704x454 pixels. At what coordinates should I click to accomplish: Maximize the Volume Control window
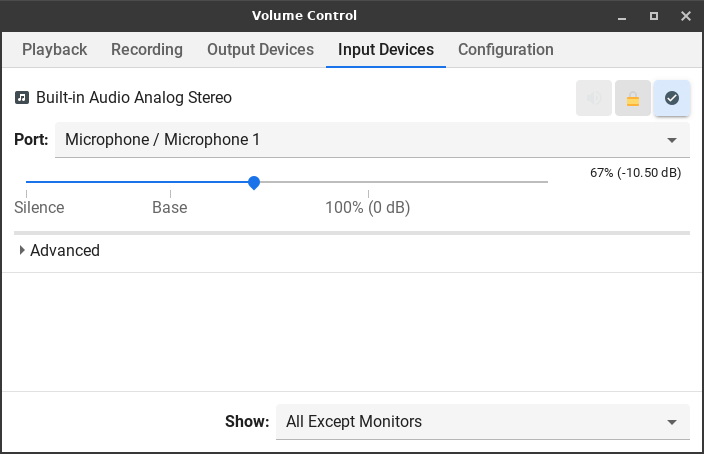pyautogui.click(x=654, y=16)
